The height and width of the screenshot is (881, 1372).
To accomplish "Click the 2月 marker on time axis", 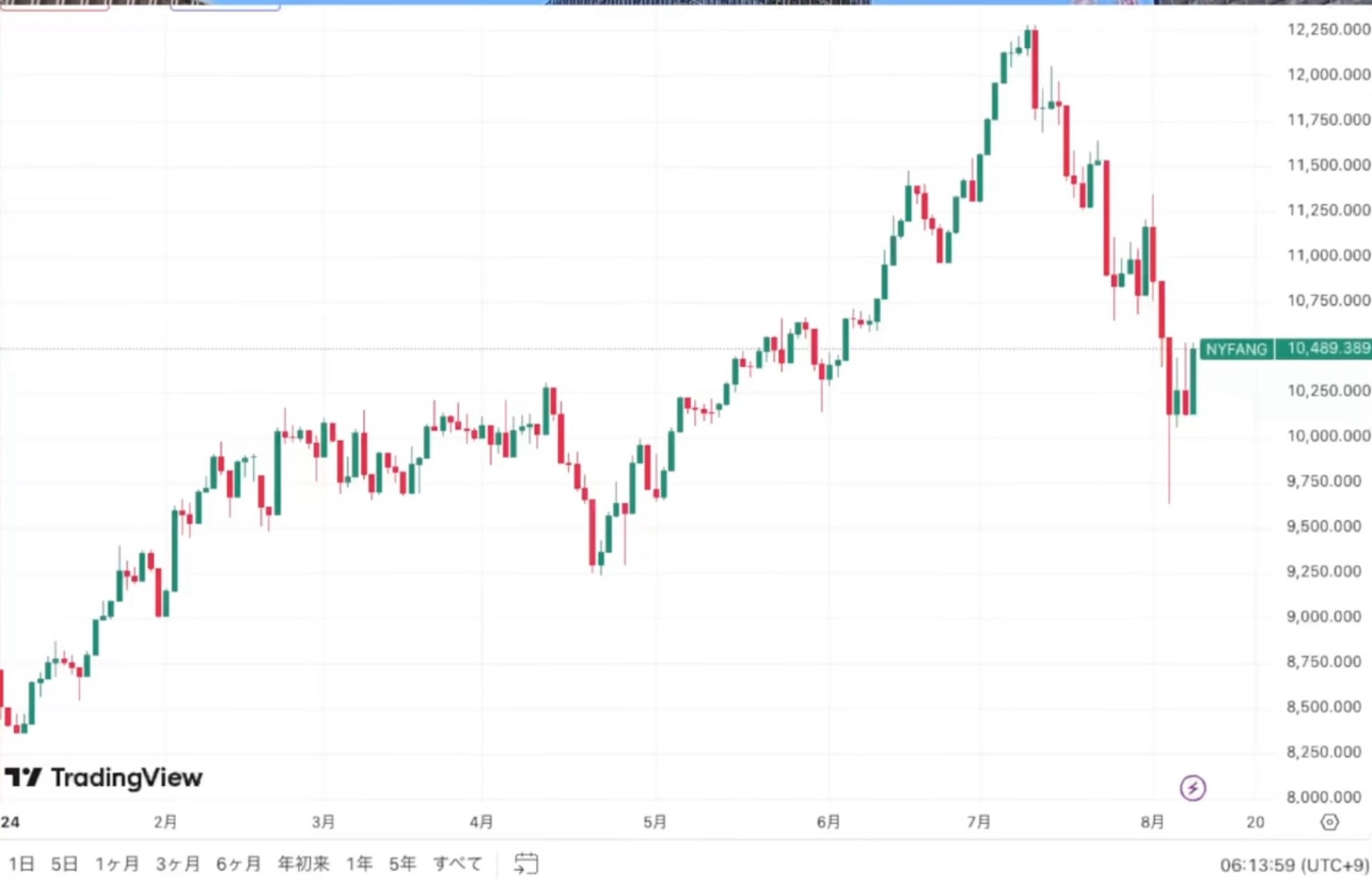I will (x=165, y=822).
